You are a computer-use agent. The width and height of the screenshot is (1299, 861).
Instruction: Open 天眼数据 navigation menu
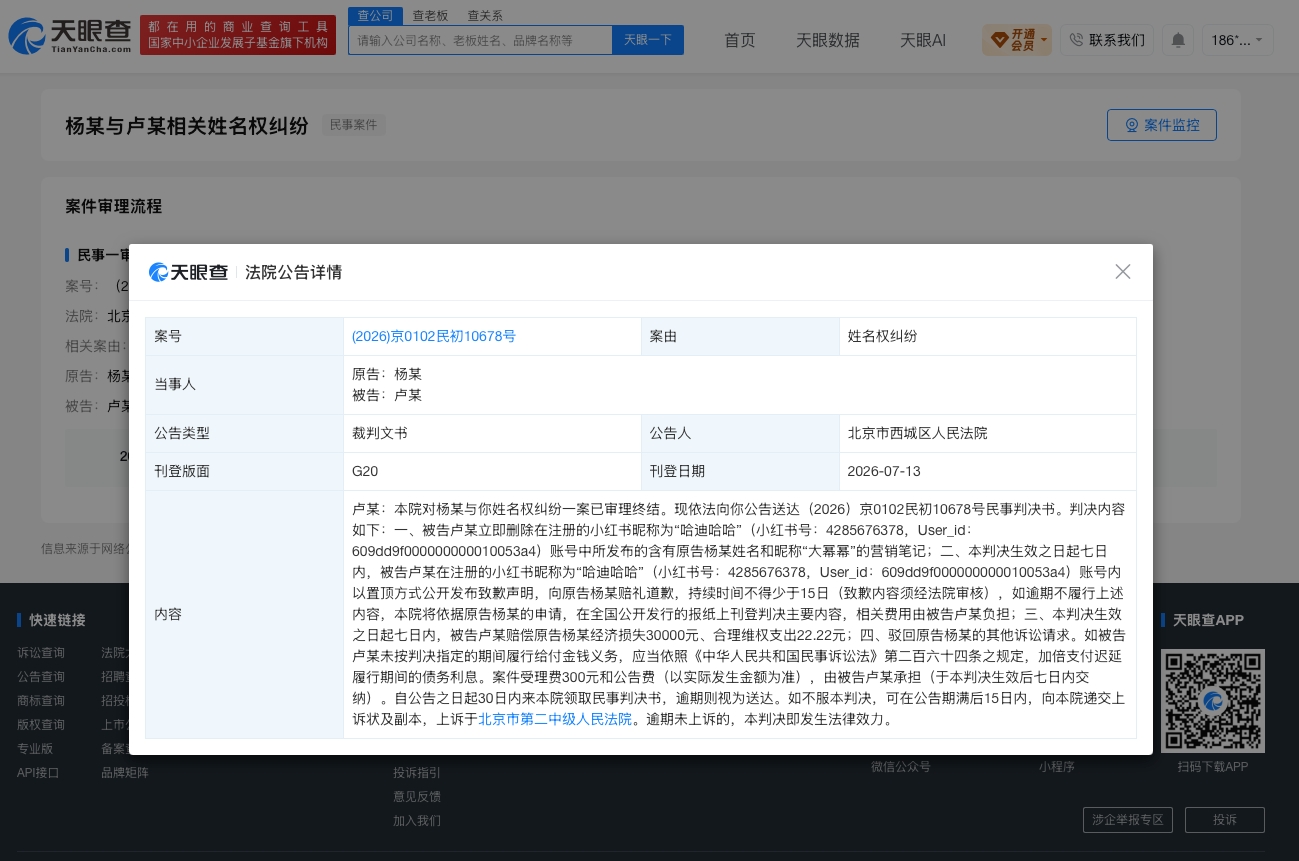click(x=828, y=40)
